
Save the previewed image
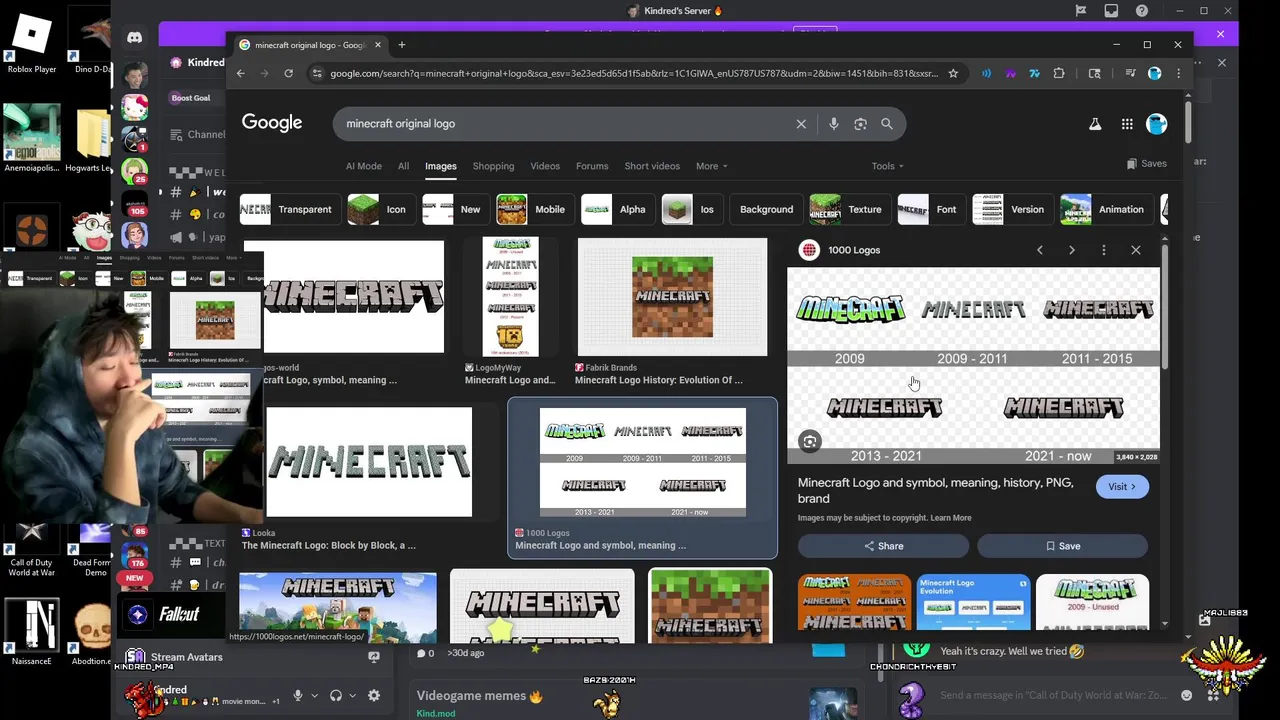click(1062, 546)
